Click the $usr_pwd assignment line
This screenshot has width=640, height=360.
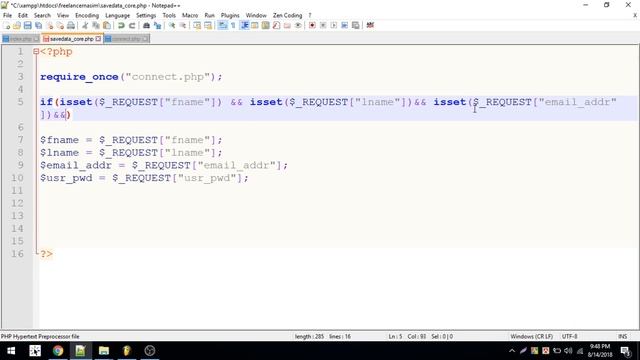pyautogui.click(x=144, y=178)
